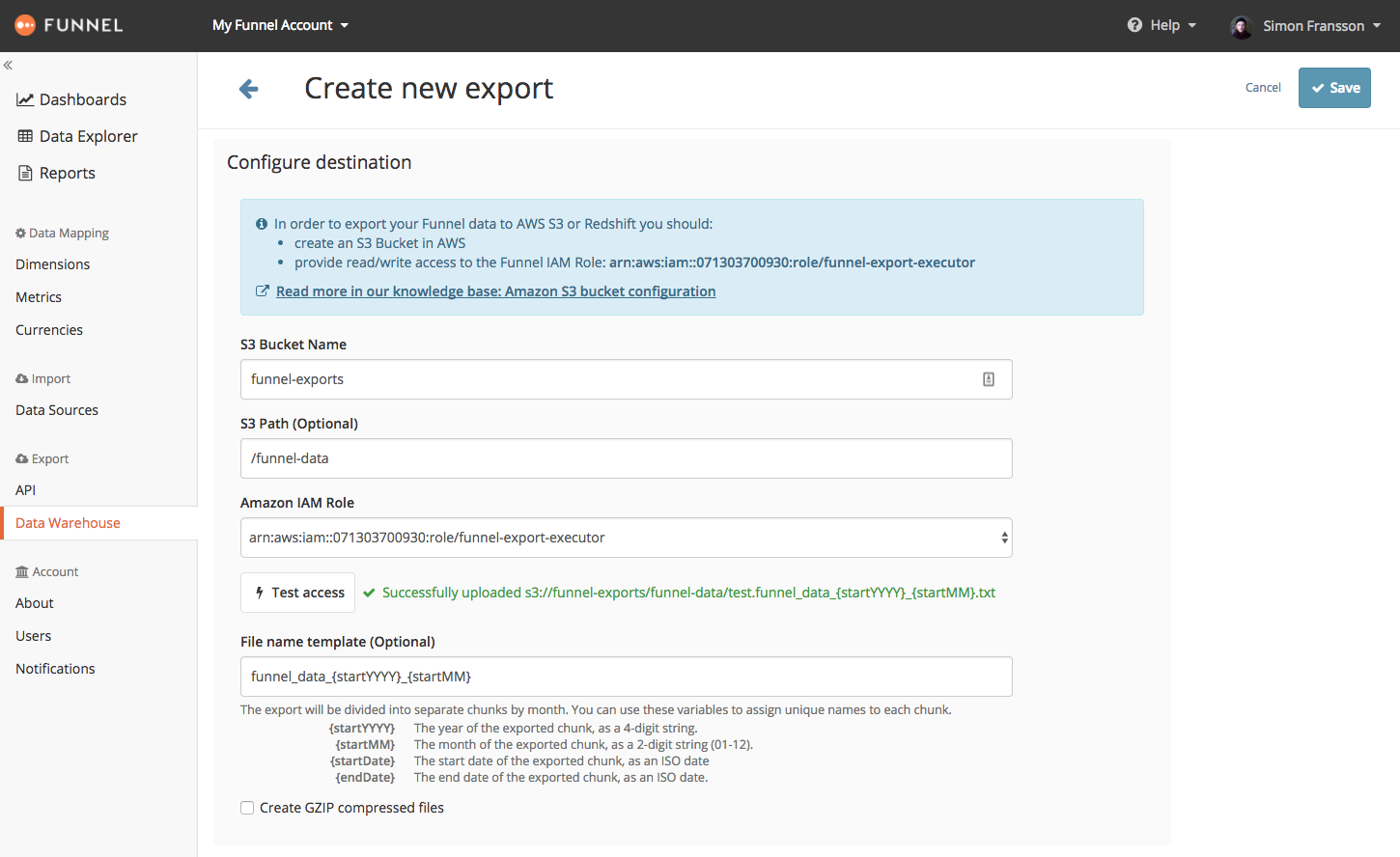Focus the File name template field
The height and width of the screenshot is (857, 1400).
(626, 677)
